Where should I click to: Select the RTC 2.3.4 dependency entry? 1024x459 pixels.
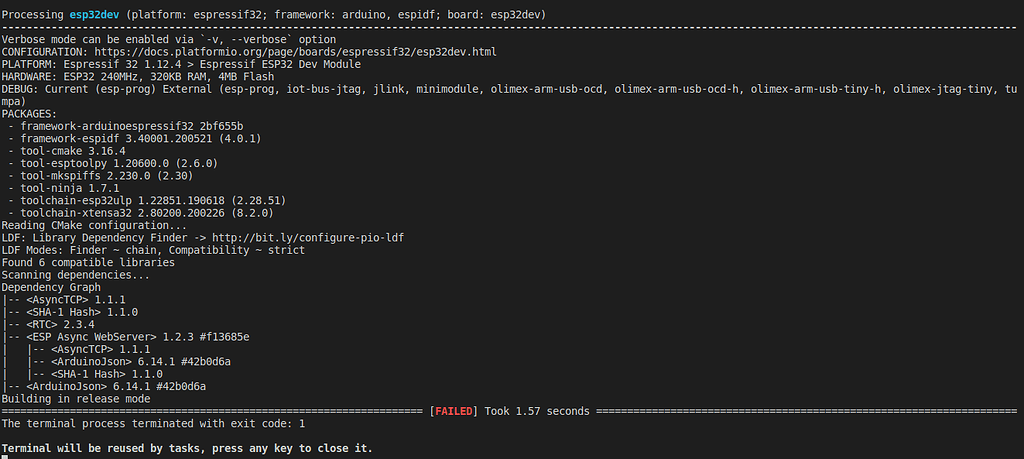click(48, 324)
